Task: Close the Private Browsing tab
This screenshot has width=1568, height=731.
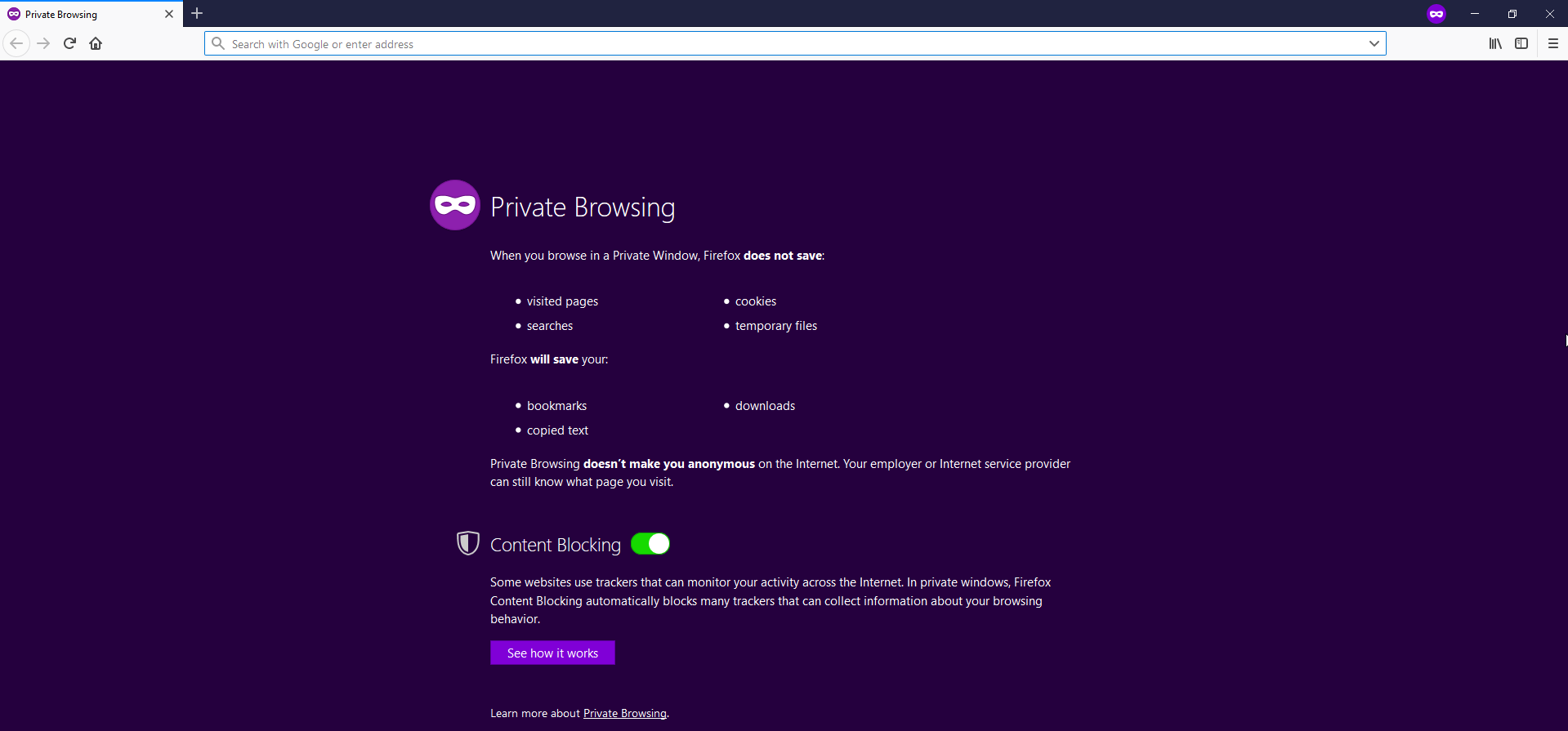Action: tap(169, 14)
